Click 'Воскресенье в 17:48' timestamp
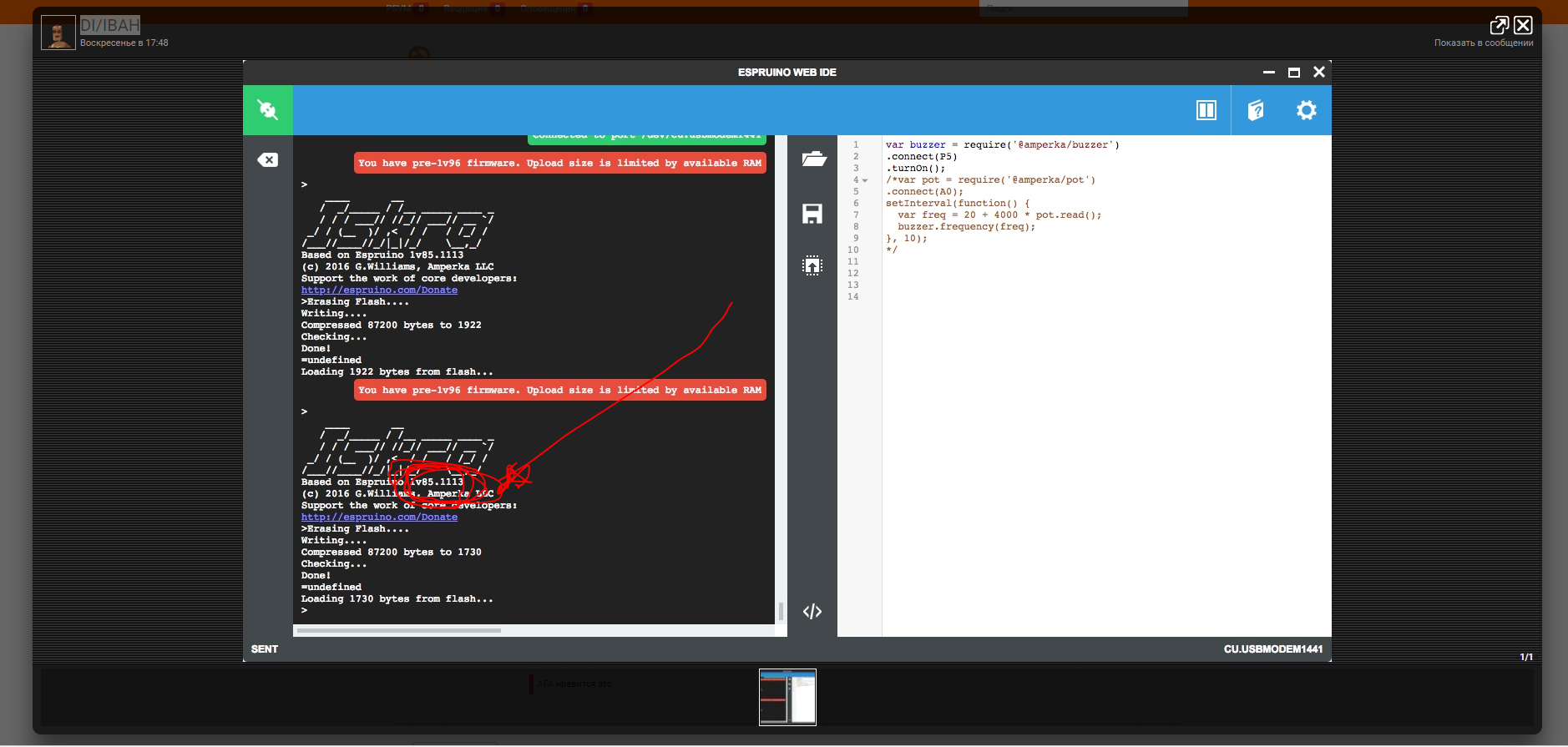The height and width of the screenshot is (747, 1568). tap(124, 43)
